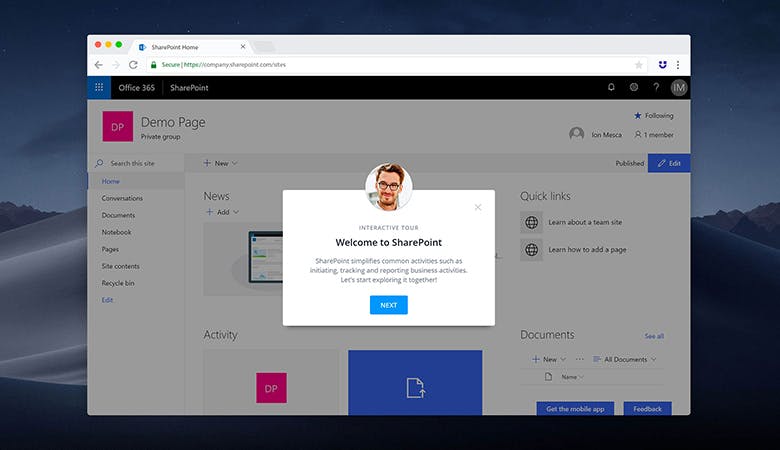Open Pages in left navigation
780x450 pixels.
click(x=110, y=249)
